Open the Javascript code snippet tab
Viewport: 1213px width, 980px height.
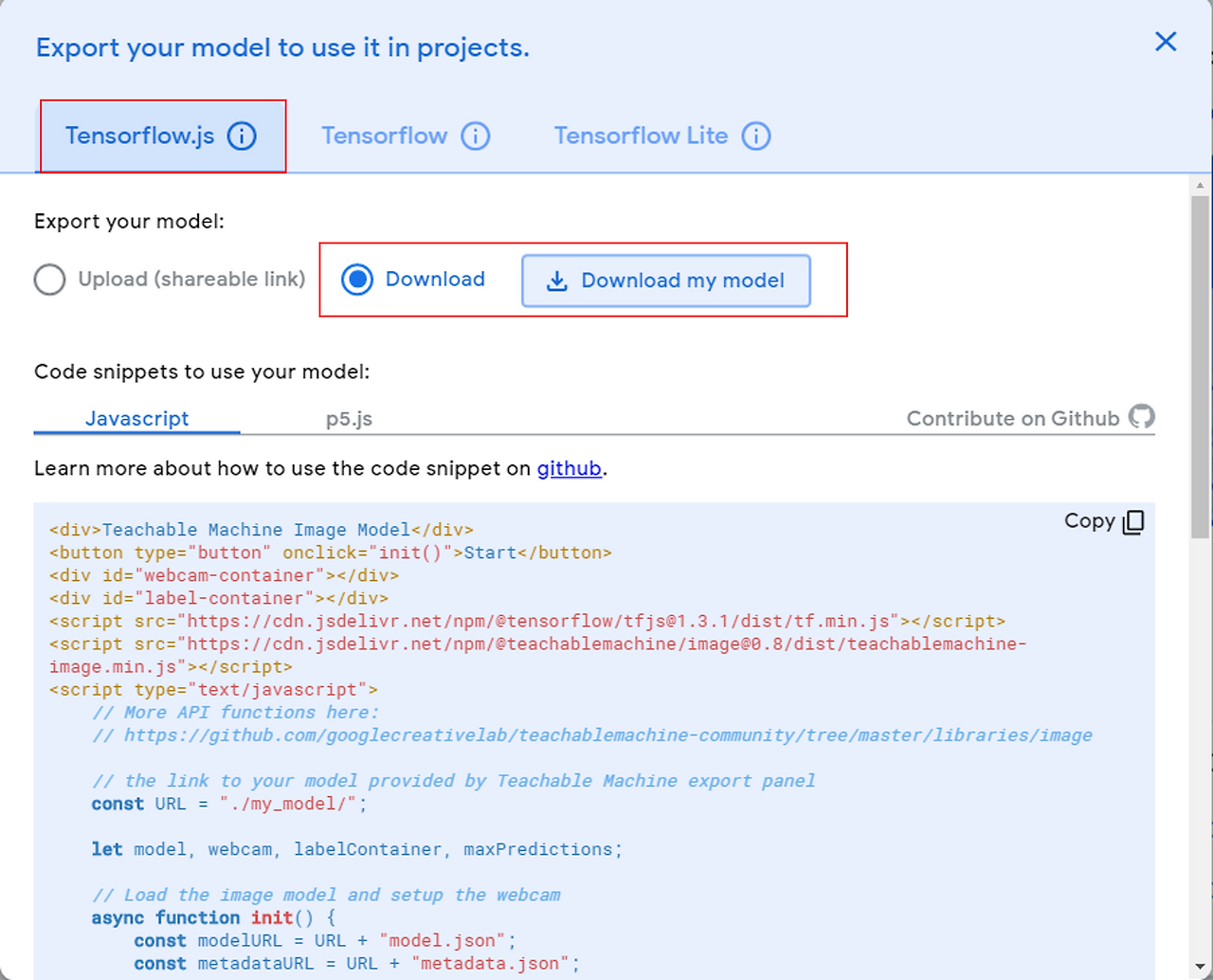137,419
